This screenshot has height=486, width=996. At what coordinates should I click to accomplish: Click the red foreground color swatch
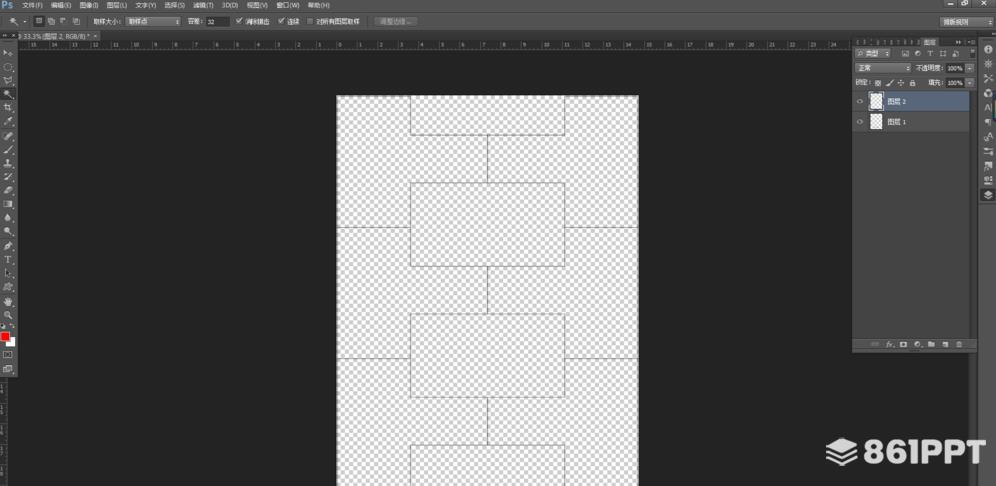[5, 336]
